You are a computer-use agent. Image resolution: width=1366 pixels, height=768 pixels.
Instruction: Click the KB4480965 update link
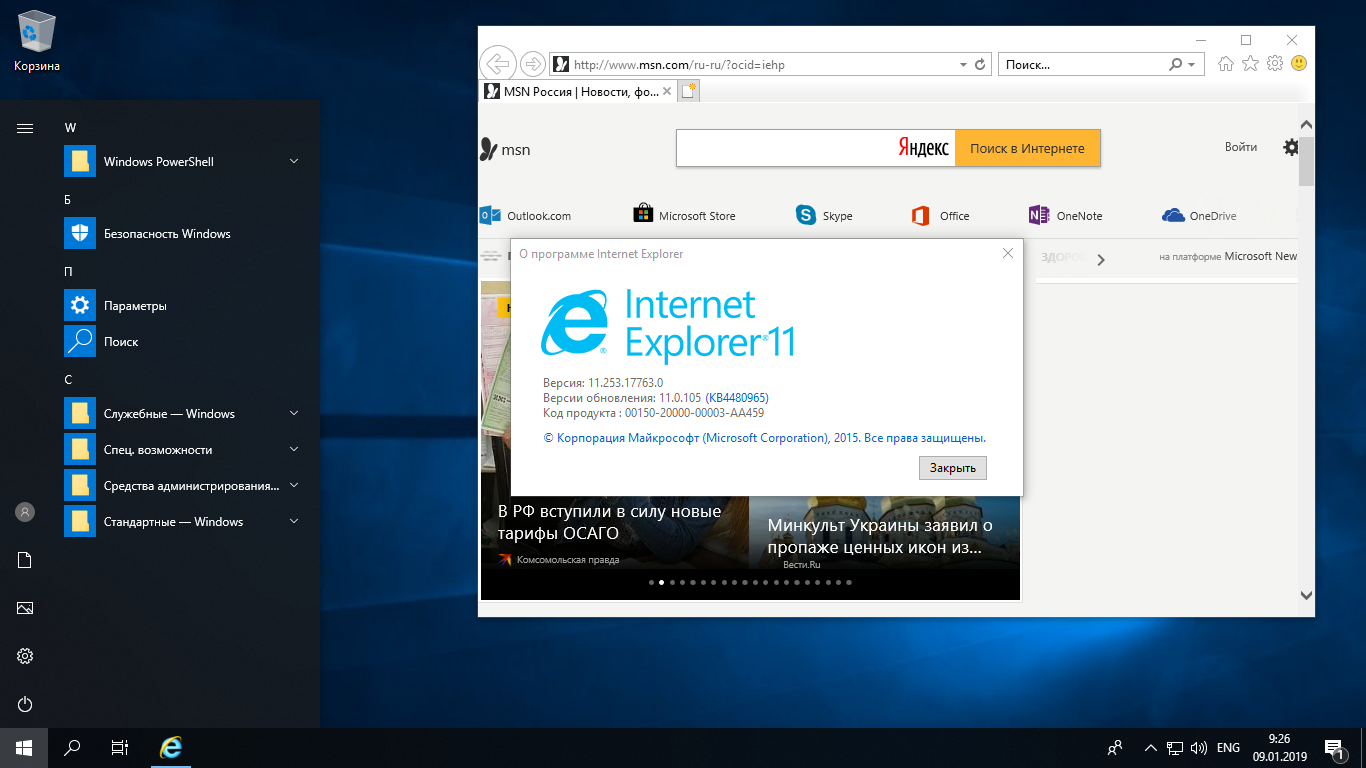[x=737, y=398]
